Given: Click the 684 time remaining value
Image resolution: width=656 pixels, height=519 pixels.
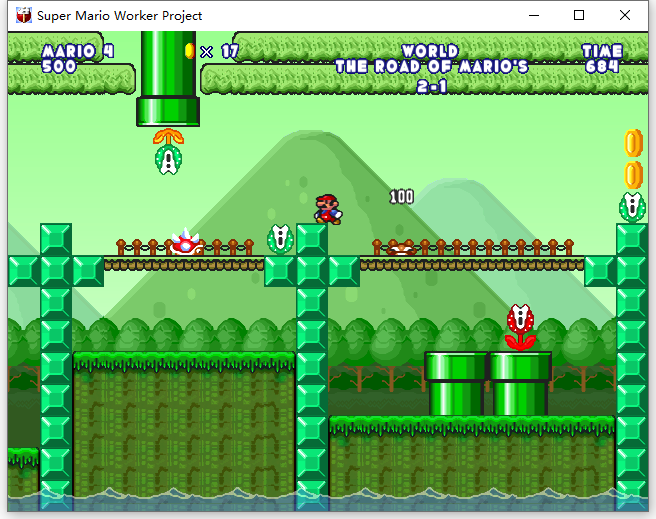Looking at the screenshot, I should [x=602, y=66].
